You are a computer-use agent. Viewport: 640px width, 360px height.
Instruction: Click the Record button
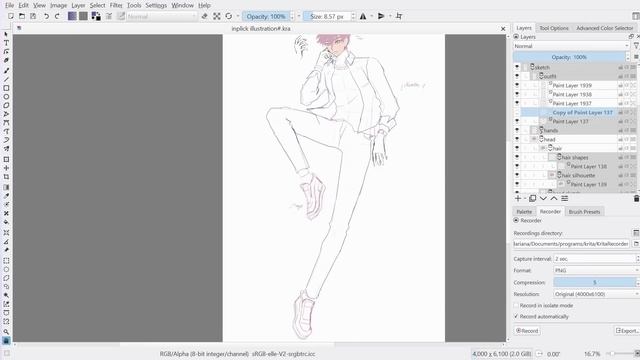pyautogui.click(x=527, y=331)
